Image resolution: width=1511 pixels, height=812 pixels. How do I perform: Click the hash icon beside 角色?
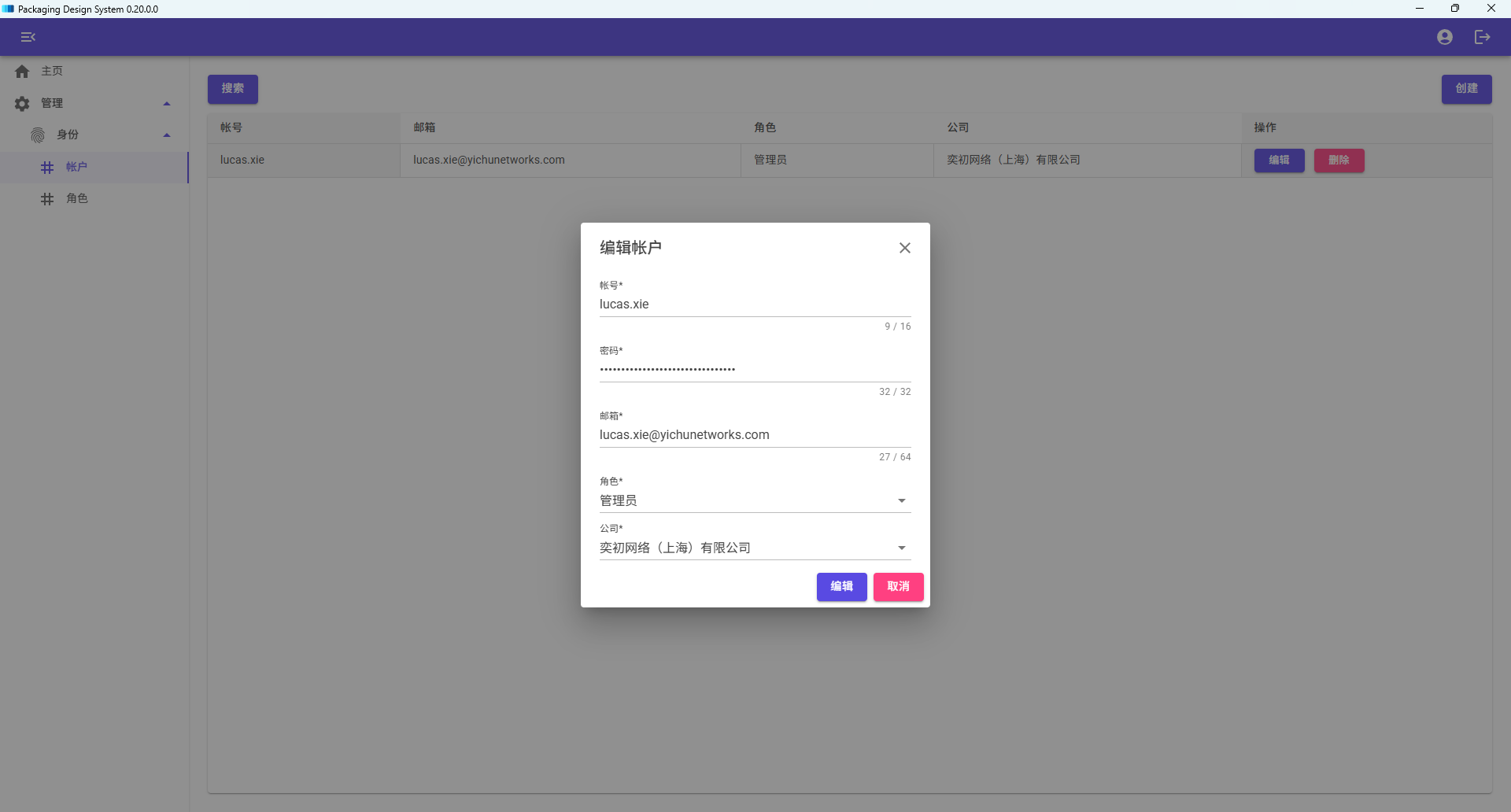coord(47,199)
